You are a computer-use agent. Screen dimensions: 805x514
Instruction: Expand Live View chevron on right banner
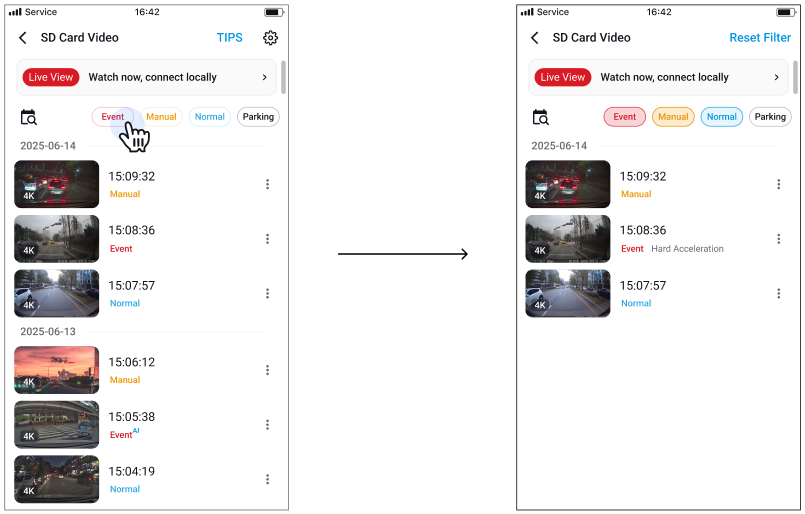tap(776, 77)
